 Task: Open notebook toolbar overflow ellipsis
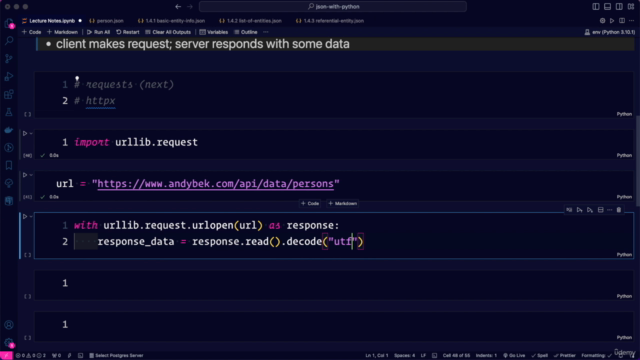pyautogui.click(x=266, y=32)
